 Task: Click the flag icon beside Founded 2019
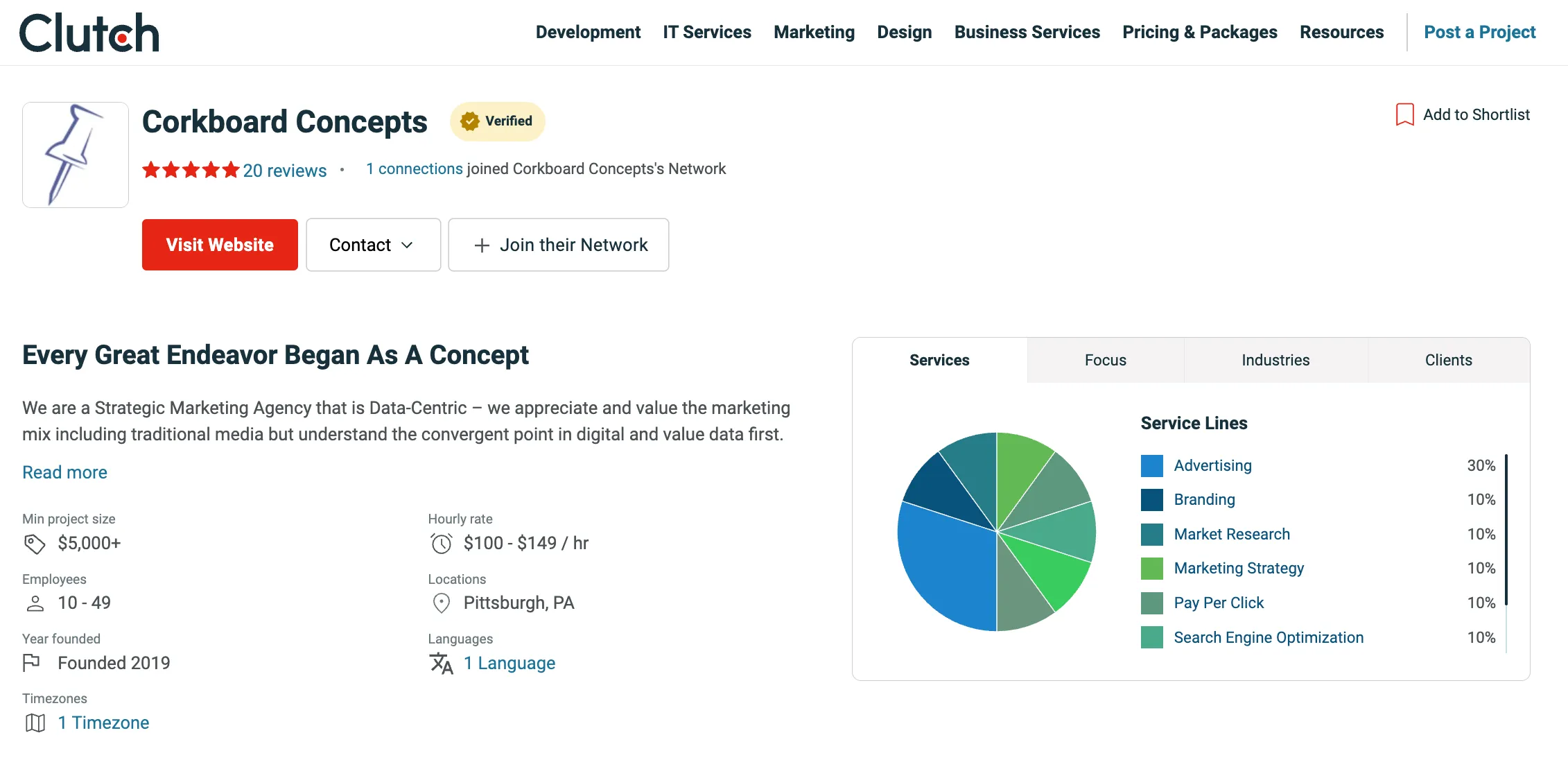[x=33, y=663]
